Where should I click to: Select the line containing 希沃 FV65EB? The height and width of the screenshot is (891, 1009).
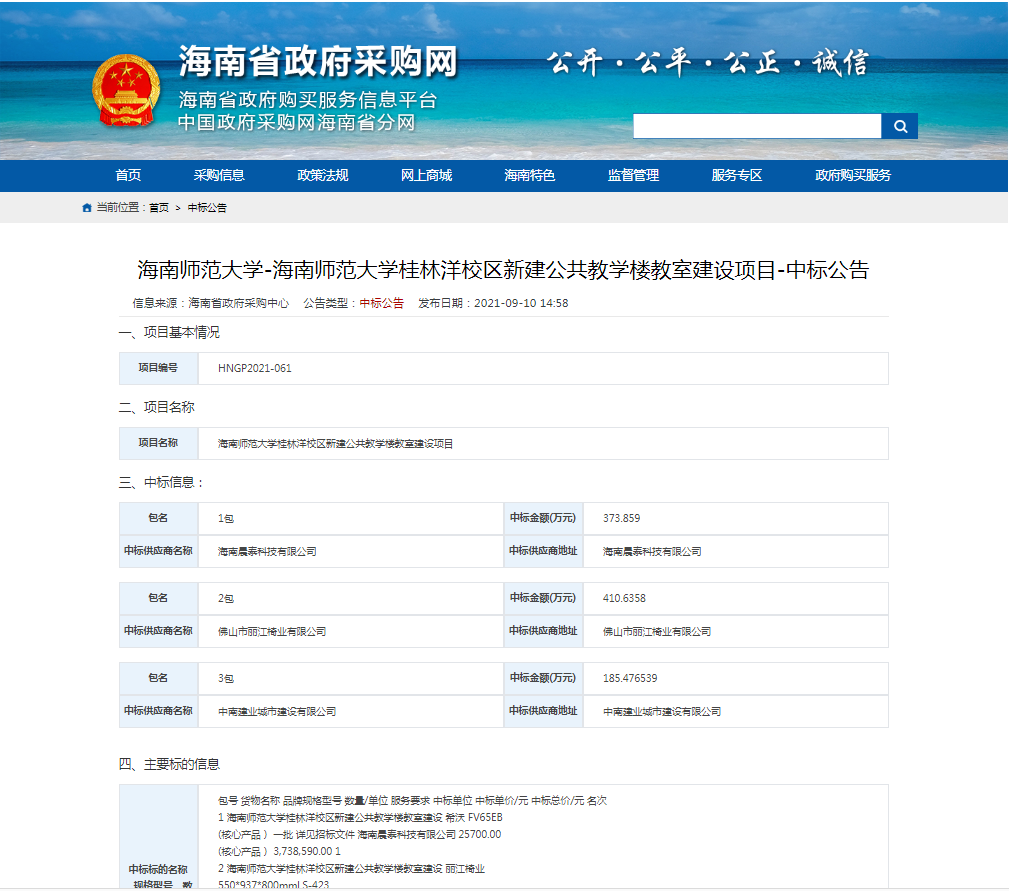(360, 818)
